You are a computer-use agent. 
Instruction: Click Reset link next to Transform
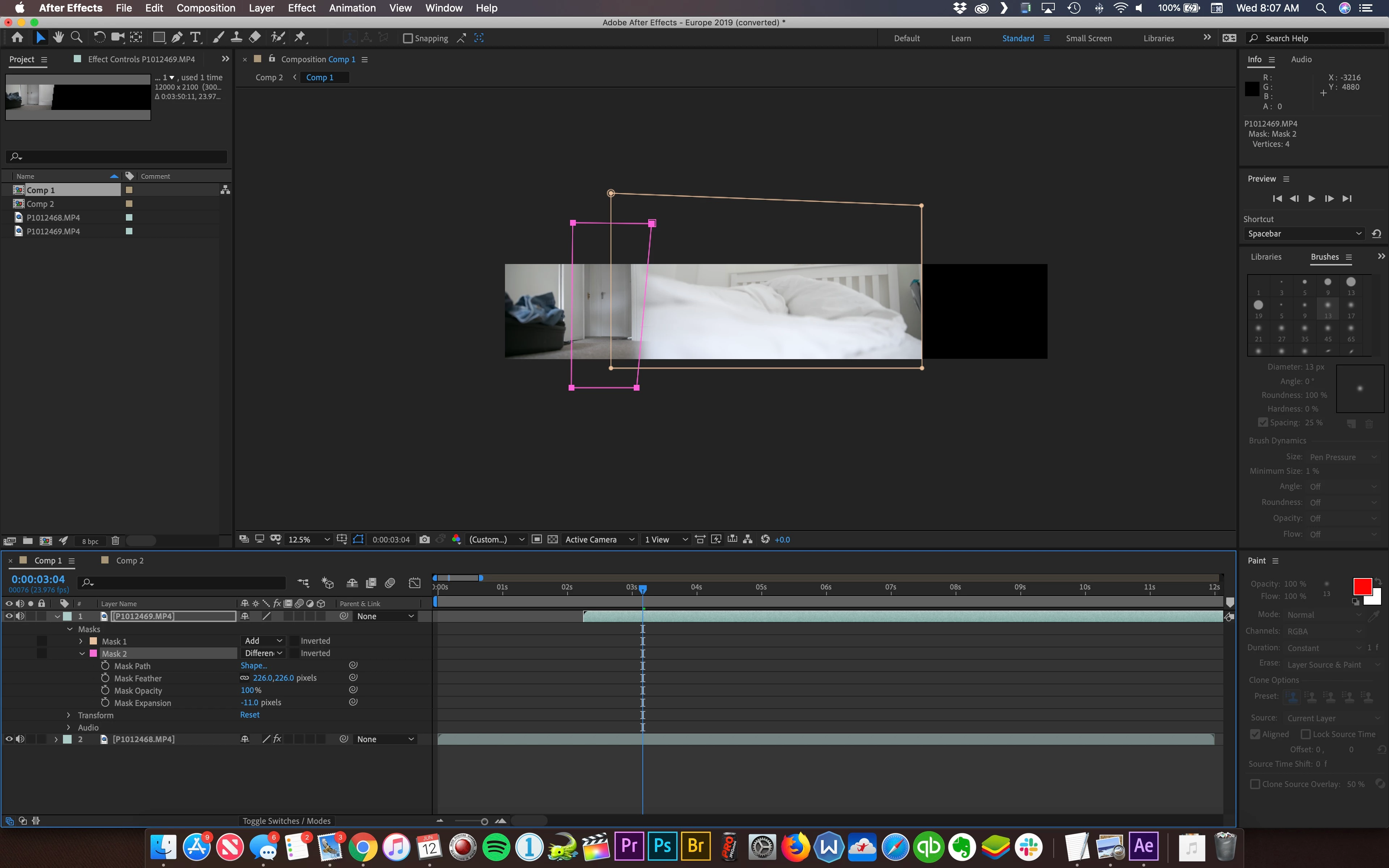point(250,715)
